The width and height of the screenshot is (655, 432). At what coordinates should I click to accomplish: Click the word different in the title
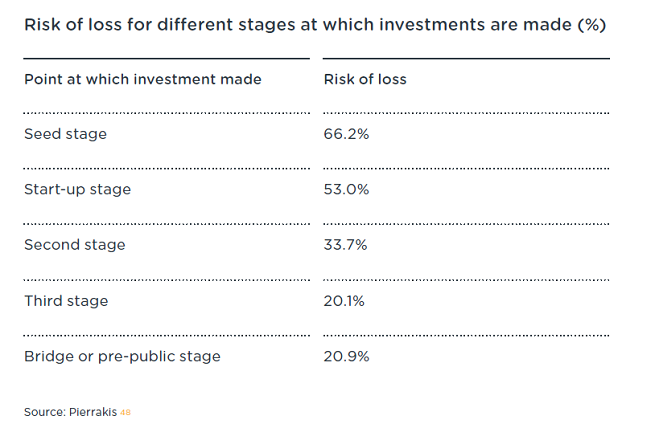coord(198,24)
